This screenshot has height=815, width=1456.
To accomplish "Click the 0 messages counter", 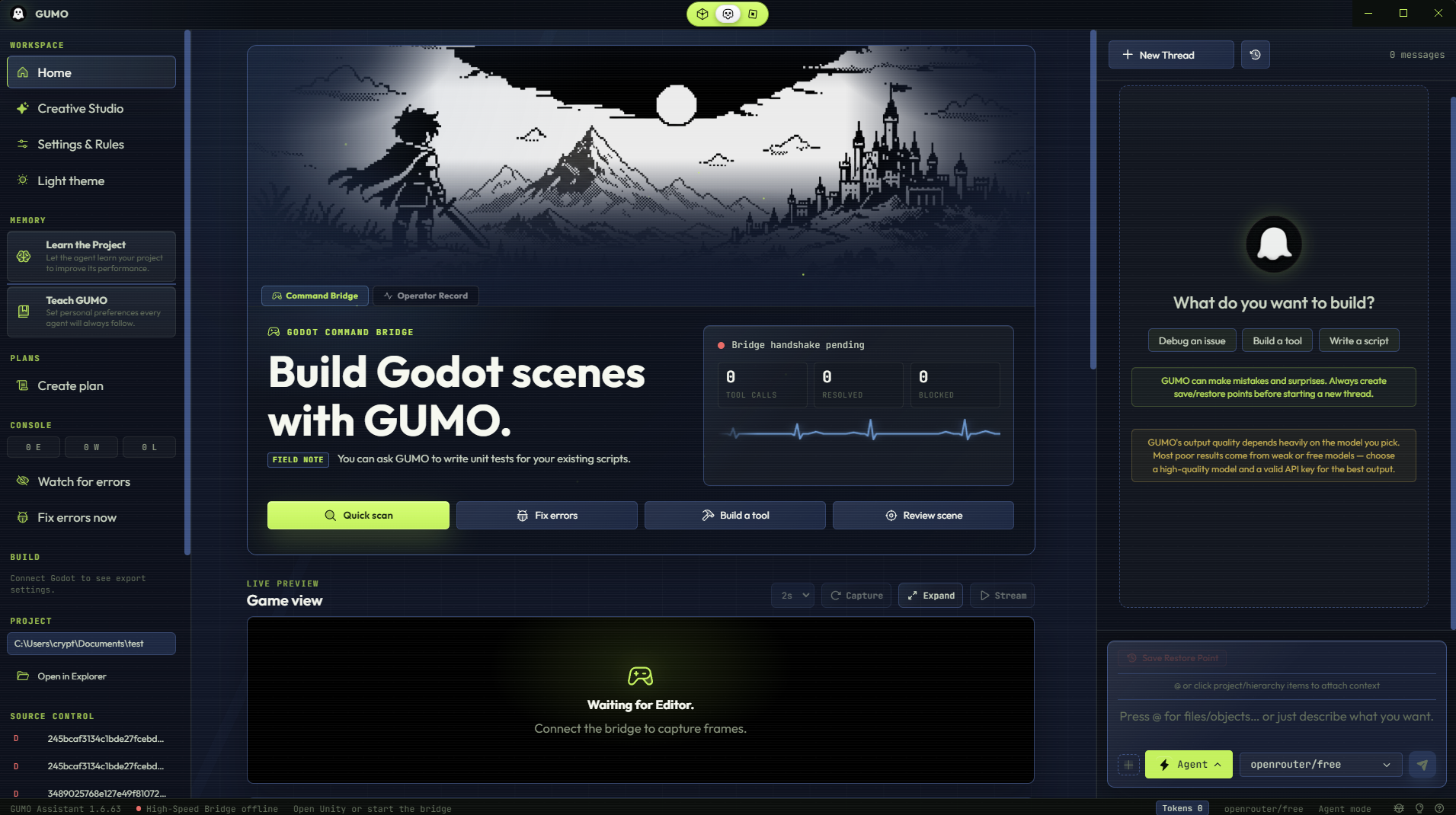I will tap(1416, 55).
